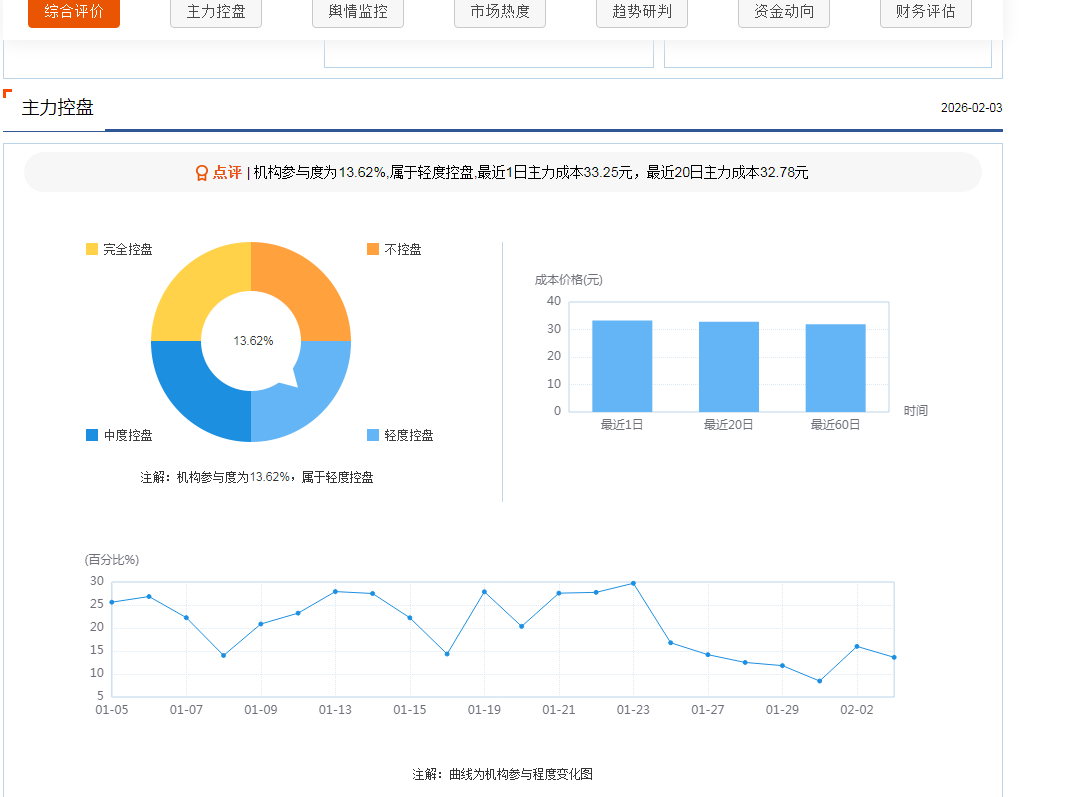
Task: Toggle the 不控盘 legend swatch
Action: click(x=373, y=249)
